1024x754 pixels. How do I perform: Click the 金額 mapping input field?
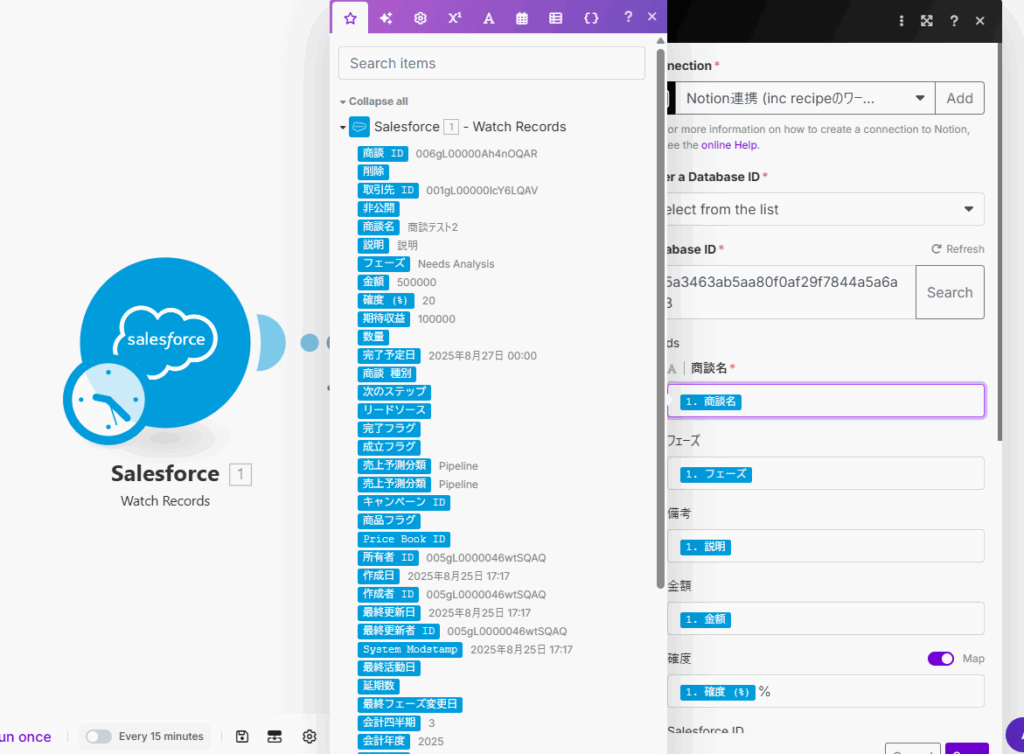(825, 618)
